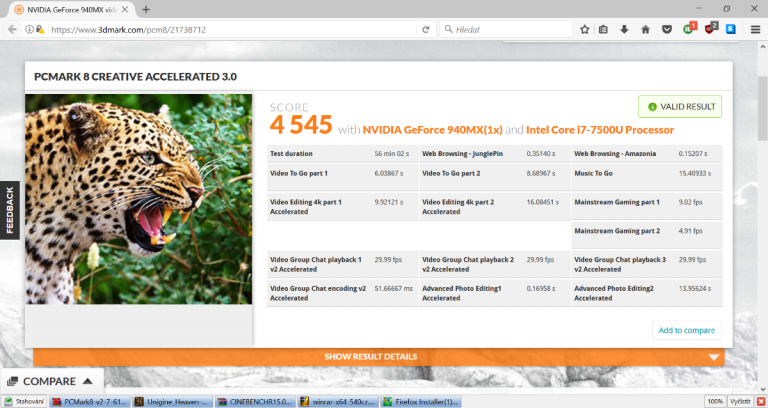Open the NVIDIA GeForce 940MX(1x) link
This screenshot has width=768, height=408.
[x=431, y=130]
